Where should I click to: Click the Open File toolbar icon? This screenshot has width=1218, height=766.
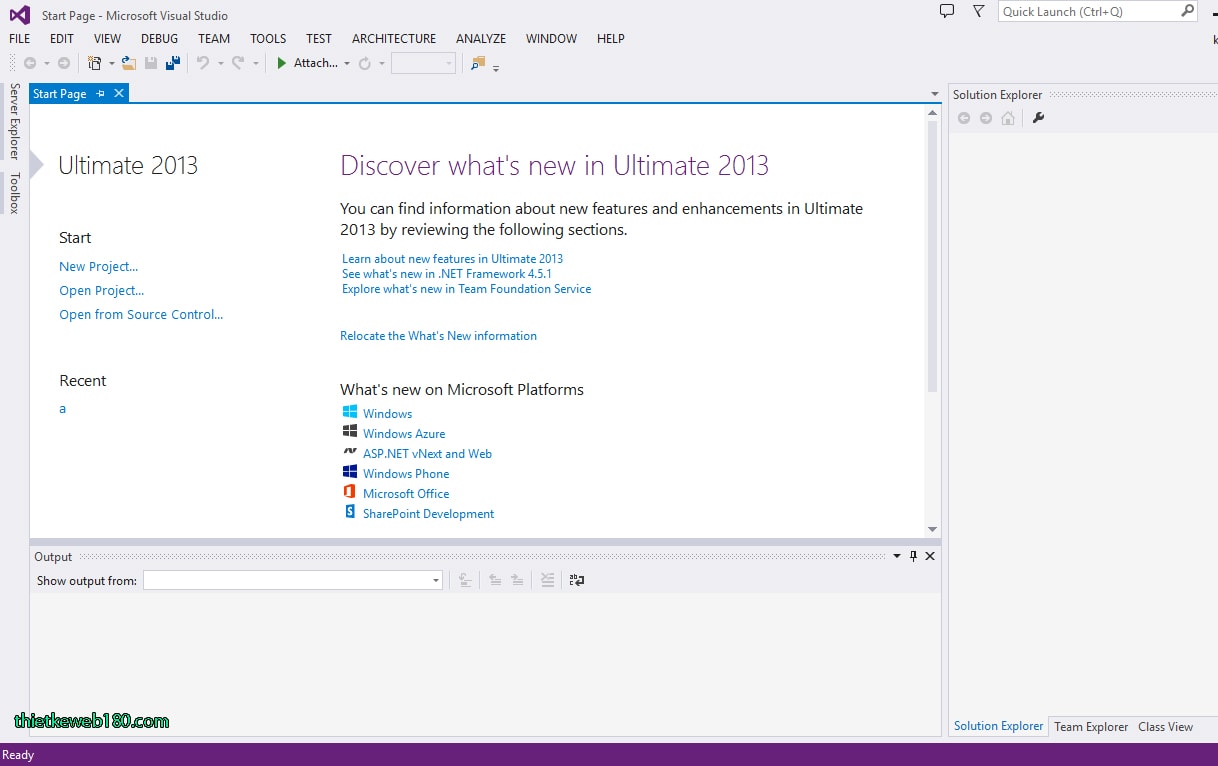pos(129,62)
